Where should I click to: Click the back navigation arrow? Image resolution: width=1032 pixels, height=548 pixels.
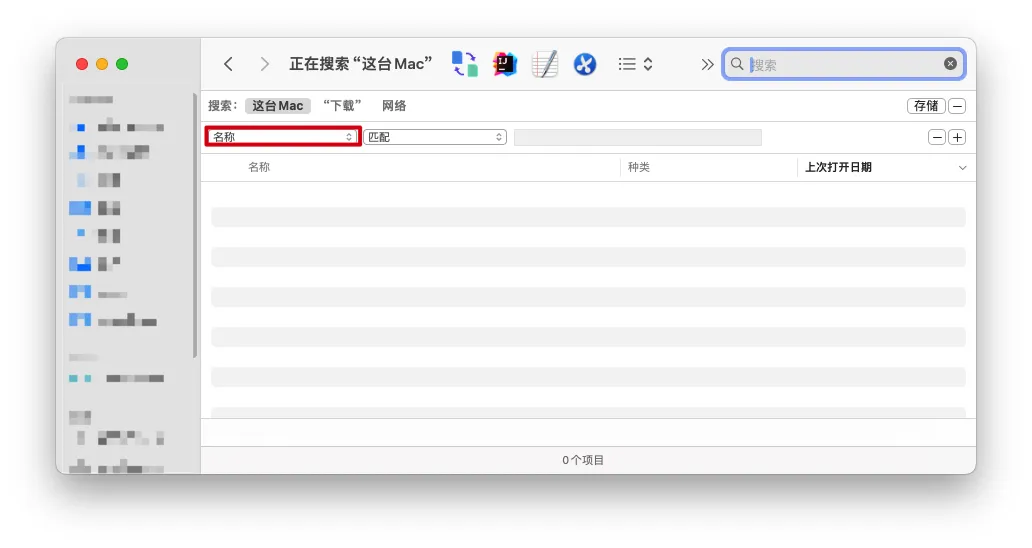click(x=228, y=64)
